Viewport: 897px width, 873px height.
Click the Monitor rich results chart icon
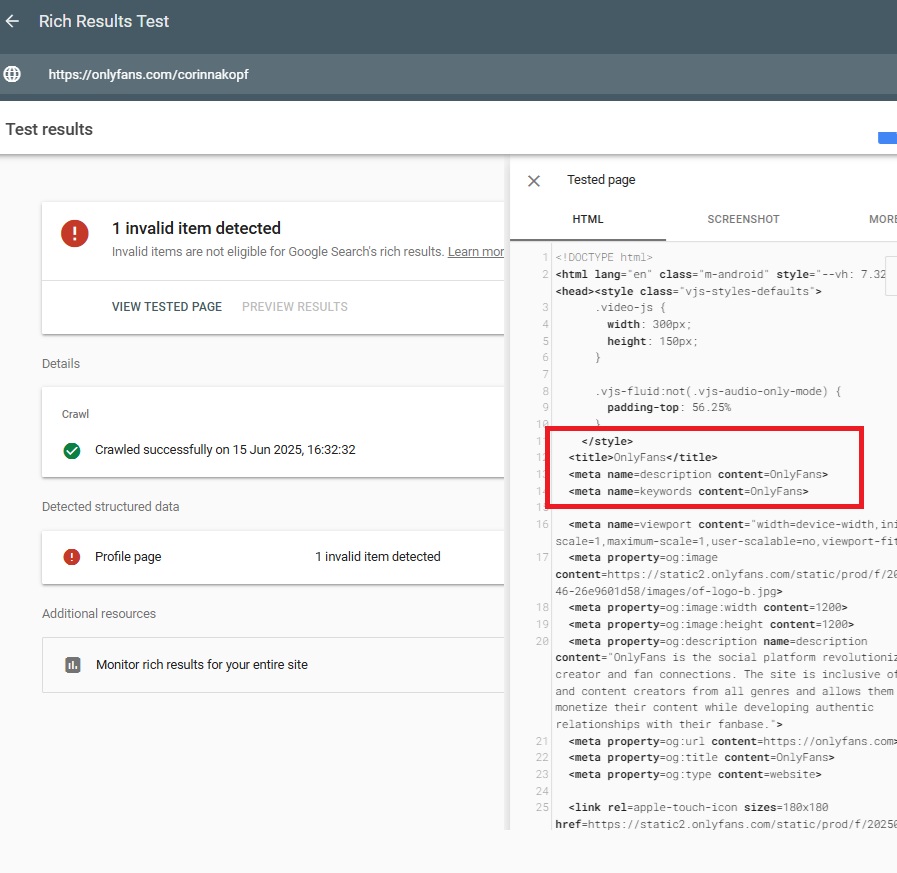(x=73, y=665)
